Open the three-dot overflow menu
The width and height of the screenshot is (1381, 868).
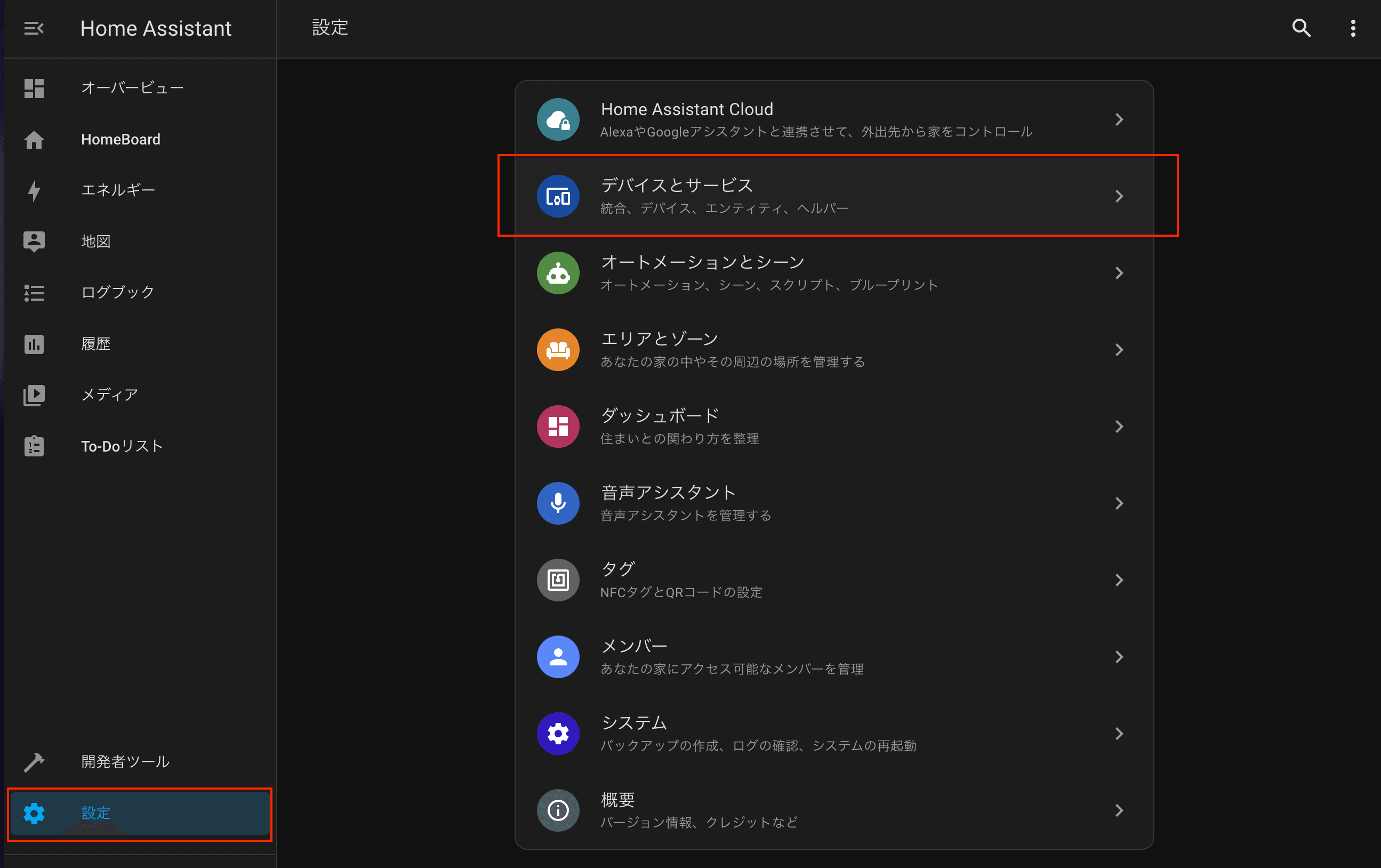click(x=1353, y=28)
